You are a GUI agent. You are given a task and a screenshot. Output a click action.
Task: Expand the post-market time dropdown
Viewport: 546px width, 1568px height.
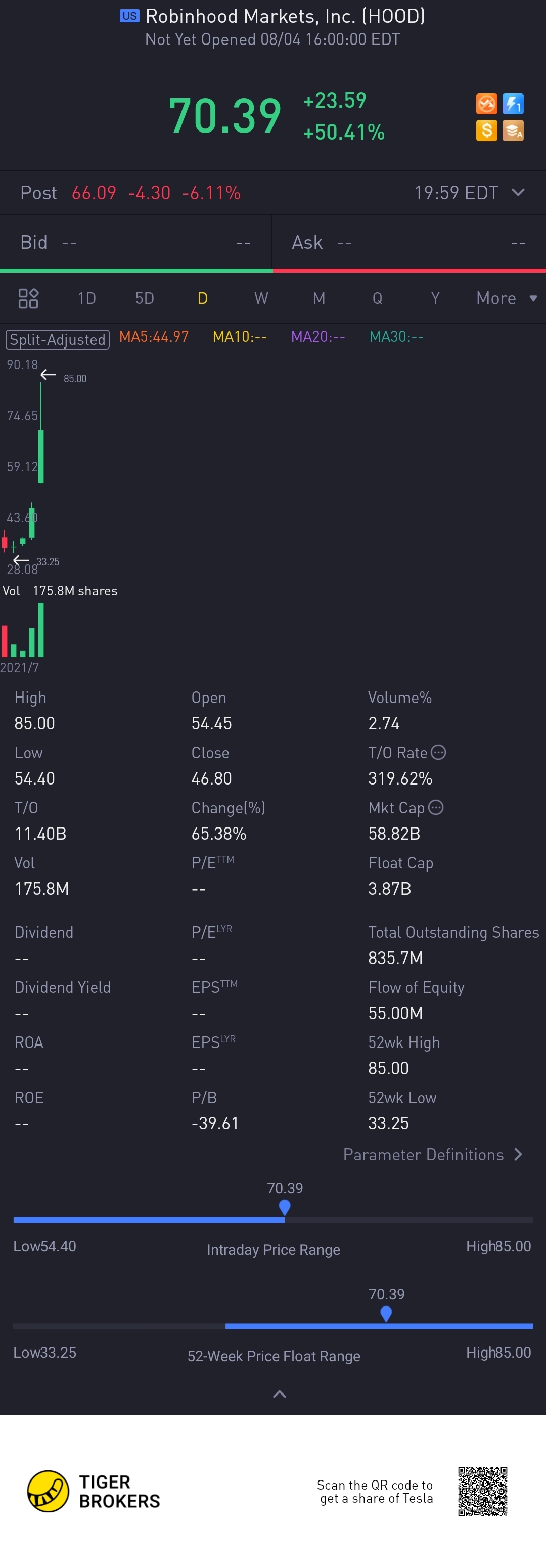518,192
